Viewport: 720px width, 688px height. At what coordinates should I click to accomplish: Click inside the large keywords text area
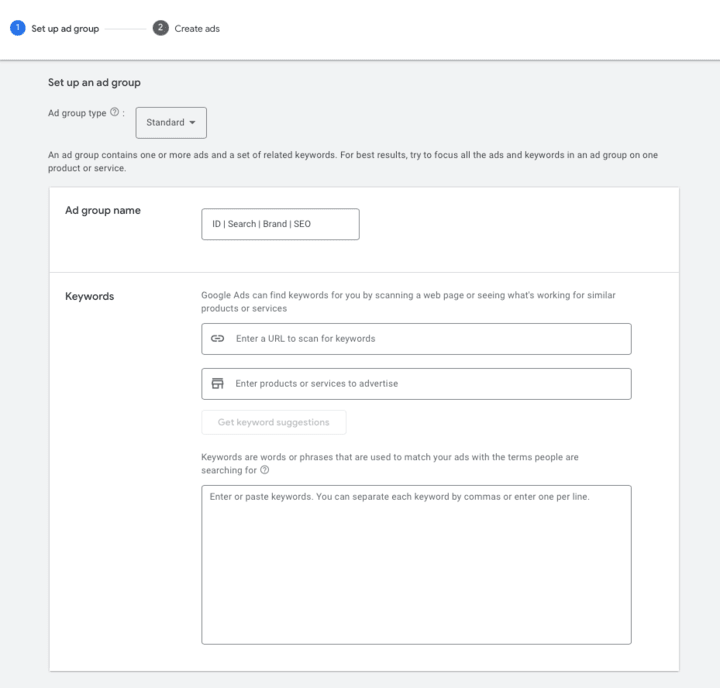point(416,565)
